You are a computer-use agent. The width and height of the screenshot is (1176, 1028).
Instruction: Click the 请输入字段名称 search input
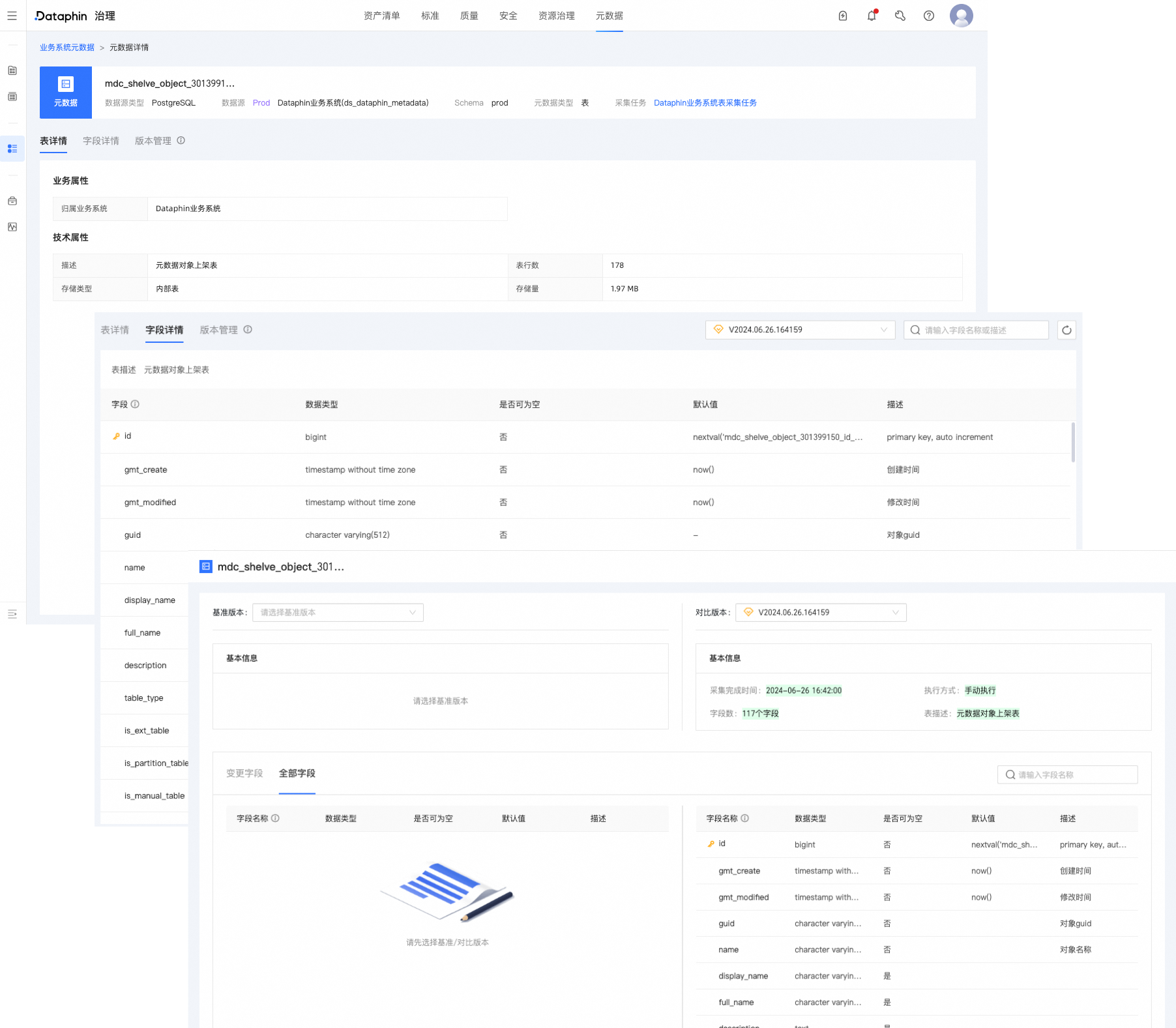coord(1069,774)
